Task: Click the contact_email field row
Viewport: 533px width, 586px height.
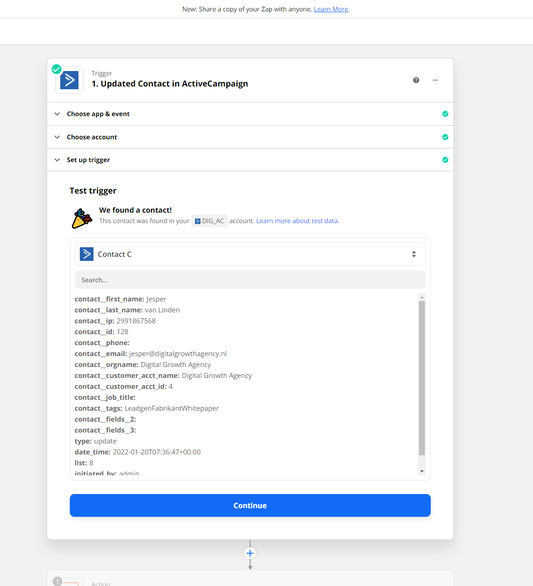Action: 151,354
